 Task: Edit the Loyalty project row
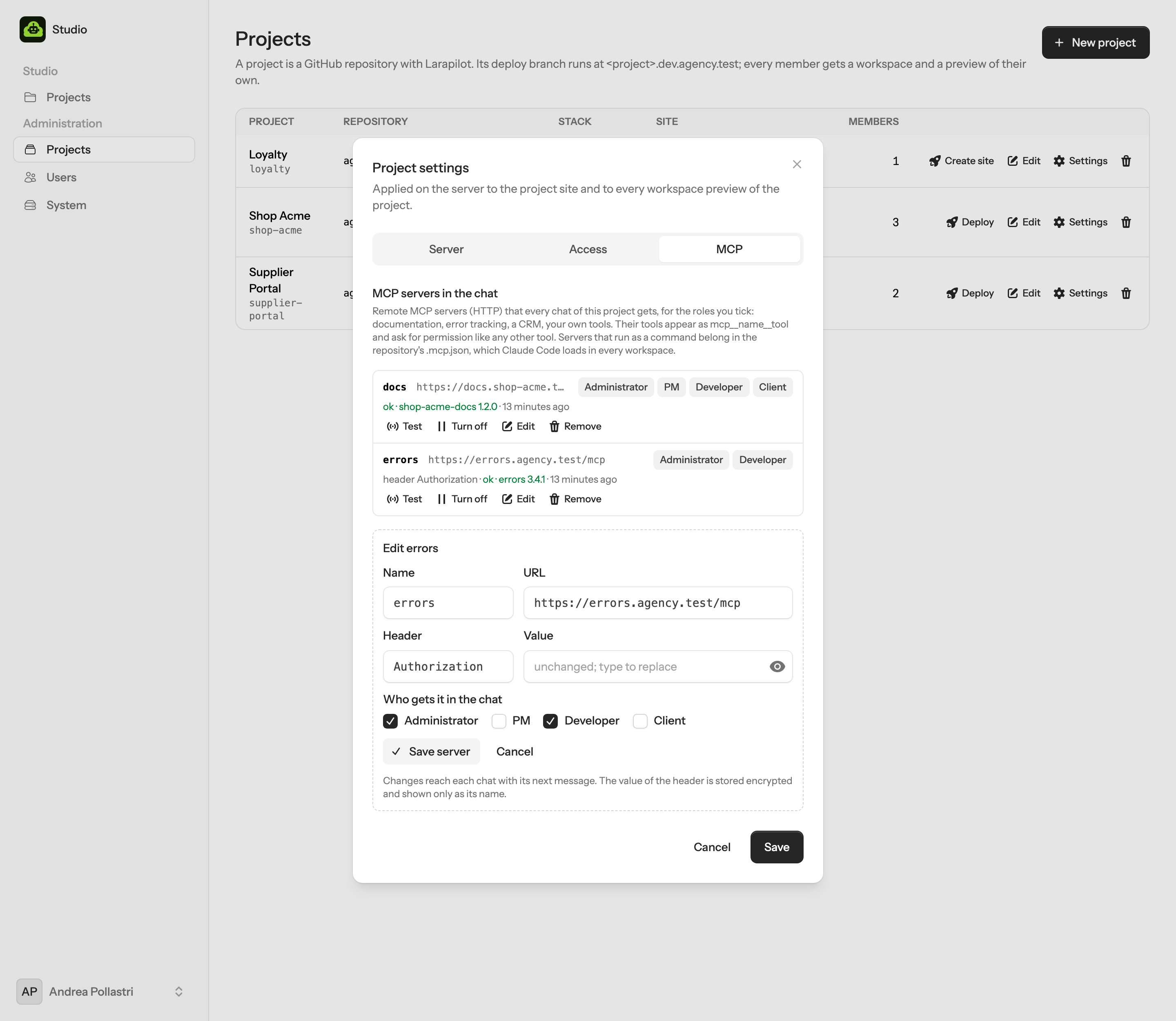tap(1023, 161)
